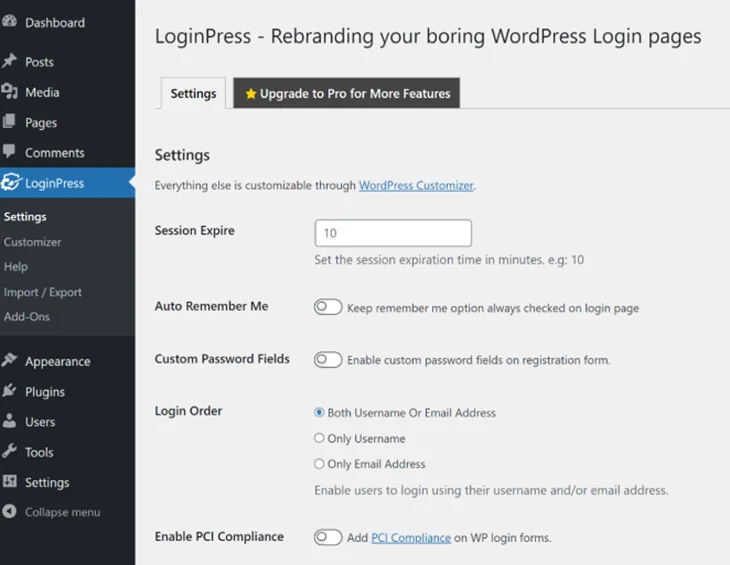Viewport: 730px width, 565px height.
Task: Click LoginPress page heading text
Action: 428,36
